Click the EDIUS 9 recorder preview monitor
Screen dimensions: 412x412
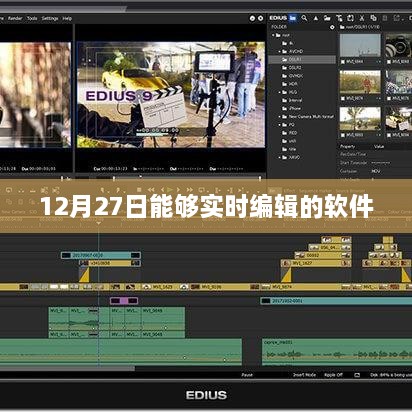[171, 95]
